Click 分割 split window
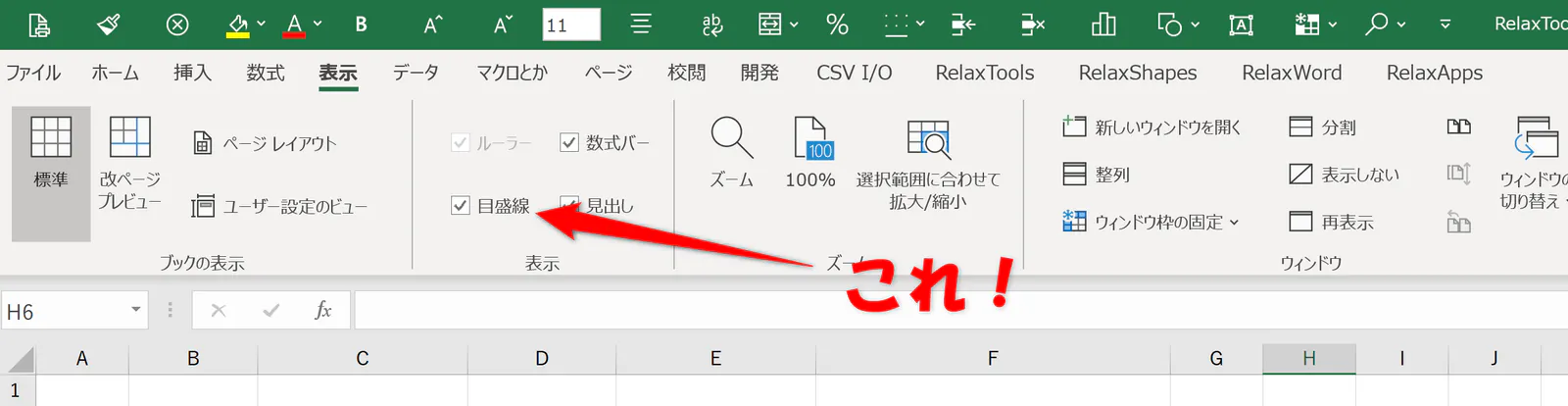Viewport: 1568px width, 406px height. pos(1323,127)
